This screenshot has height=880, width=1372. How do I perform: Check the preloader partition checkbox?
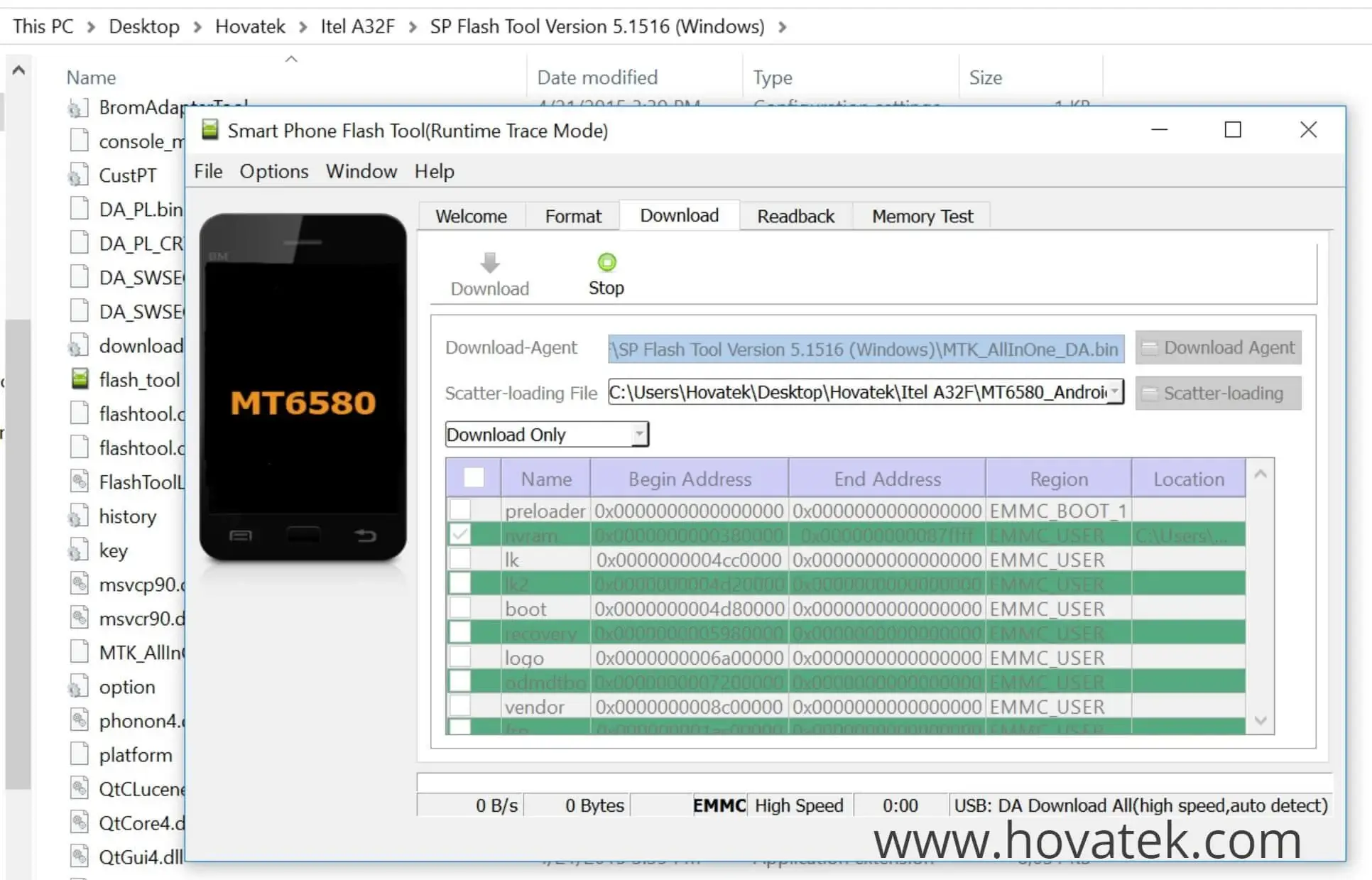(459, 509)
